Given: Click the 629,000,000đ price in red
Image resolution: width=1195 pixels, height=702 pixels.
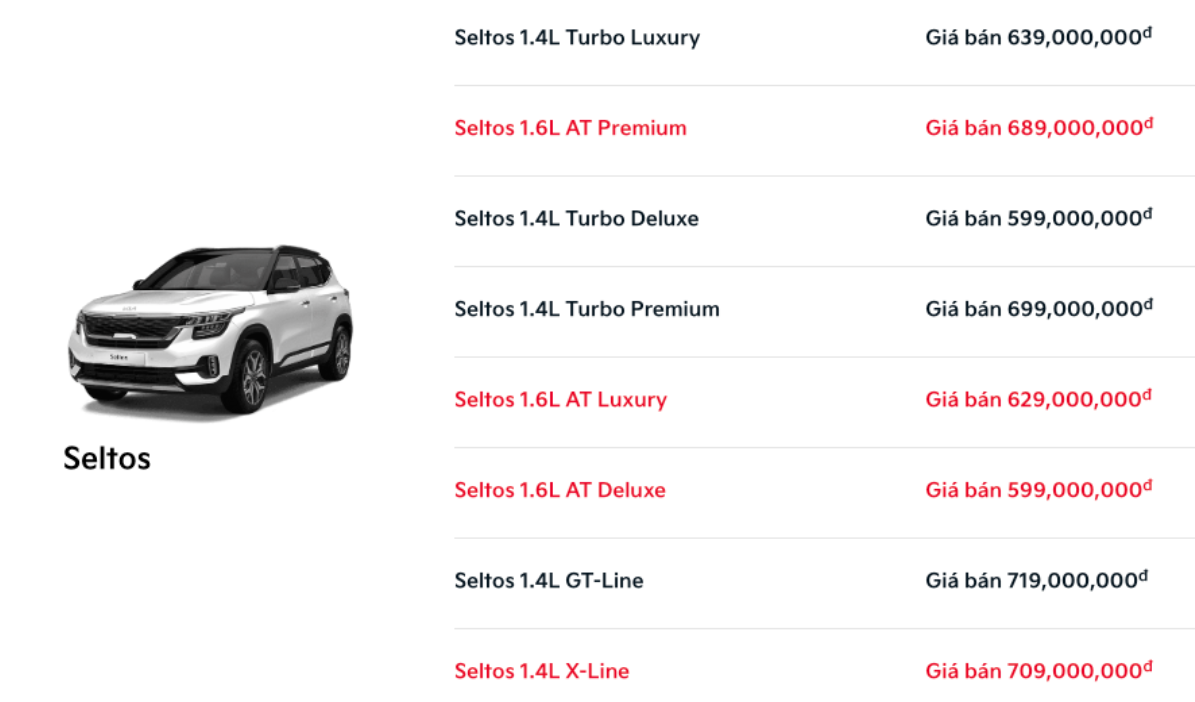Looking at the screenshot, I should [1038, 399].
